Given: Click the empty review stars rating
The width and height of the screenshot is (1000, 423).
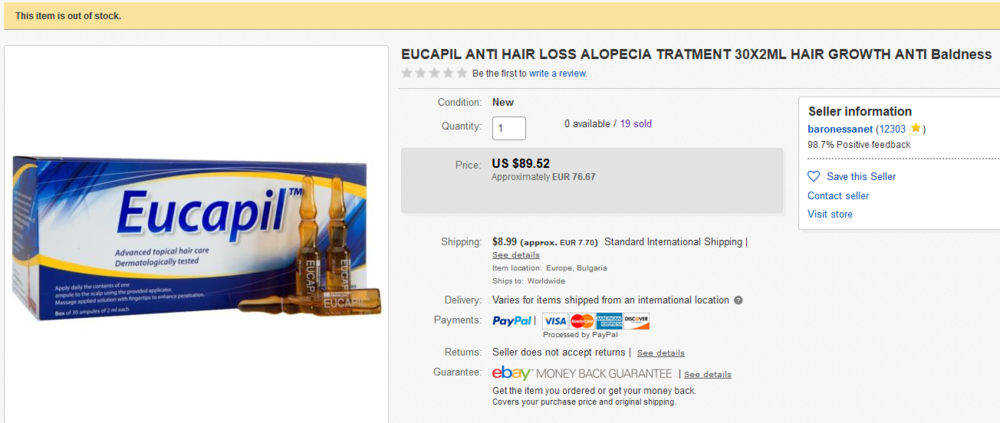Looking at the screenshot, I should [434, 73].
